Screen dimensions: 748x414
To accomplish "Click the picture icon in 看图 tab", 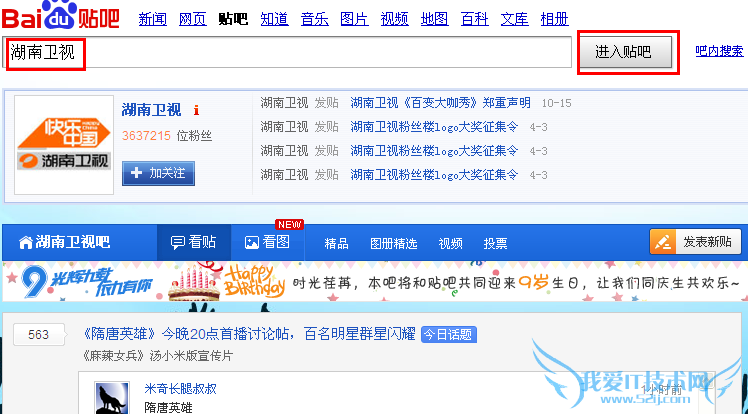I will [x=251, y=243].
